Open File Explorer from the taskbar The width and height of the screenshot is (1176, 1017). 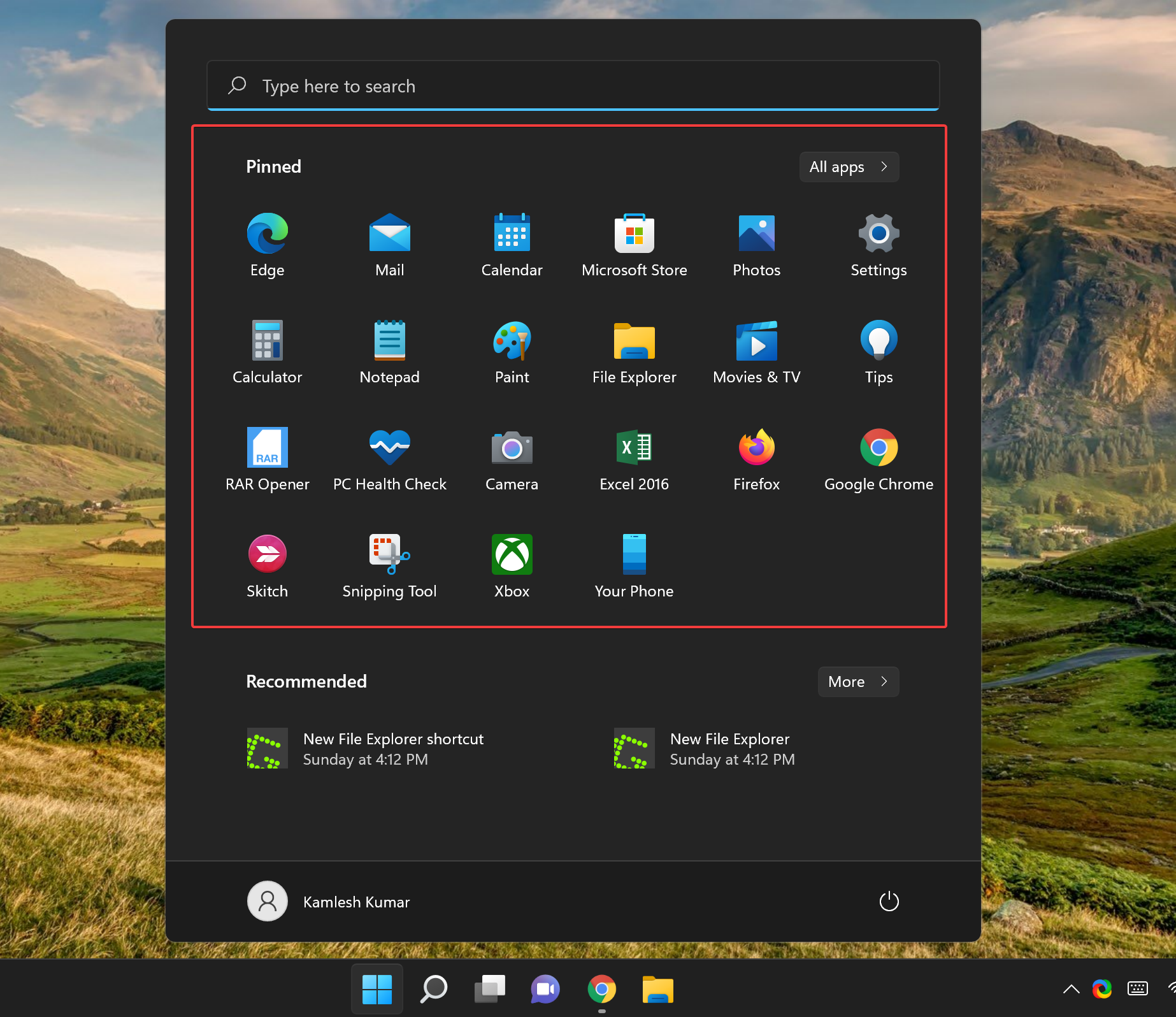(x=657, y=989)
